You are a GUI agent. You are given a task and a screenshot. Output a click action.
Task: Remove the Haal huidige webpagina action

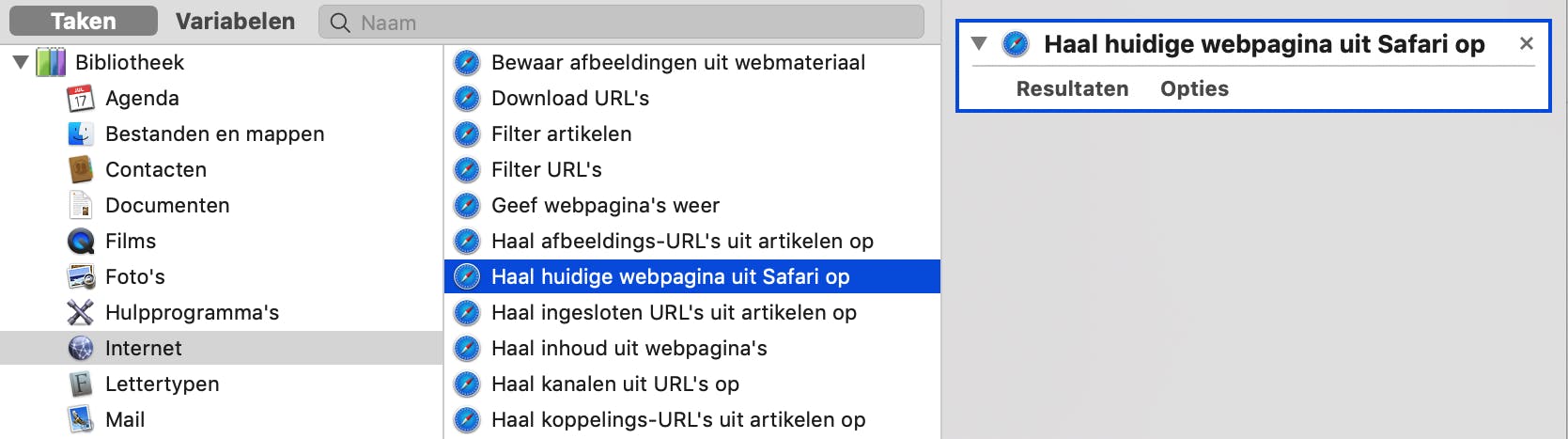click(x=1526, y=43)
